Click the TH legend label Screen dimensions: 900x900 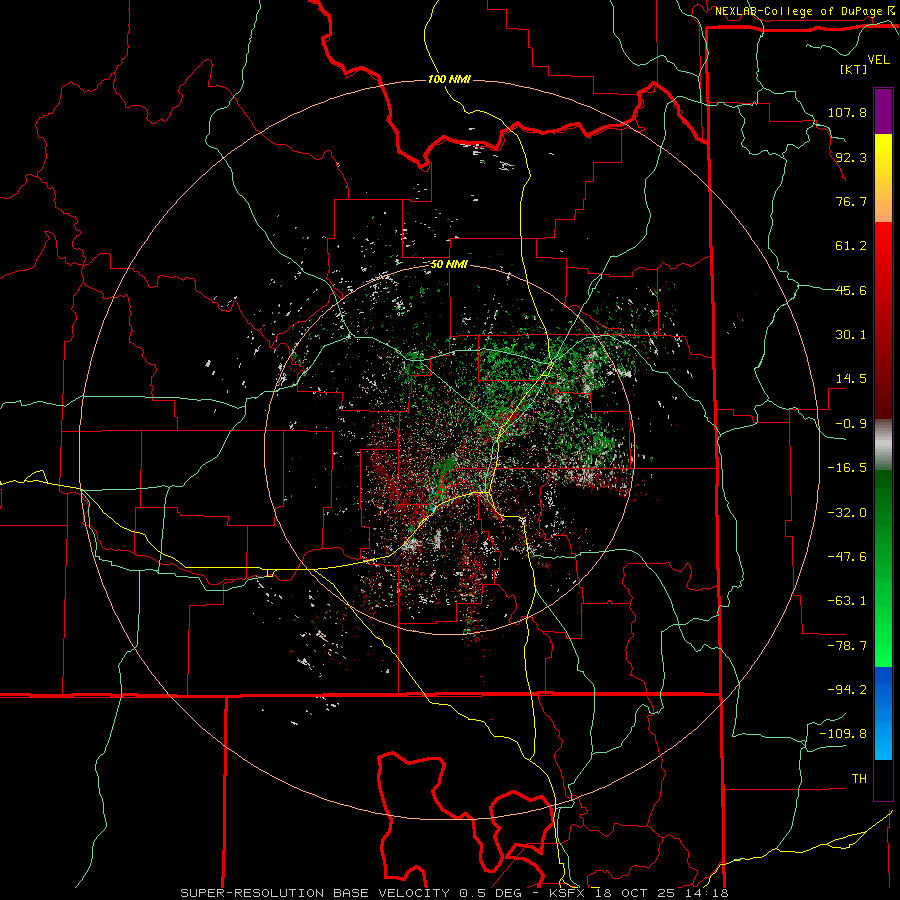tap(859, 779)
